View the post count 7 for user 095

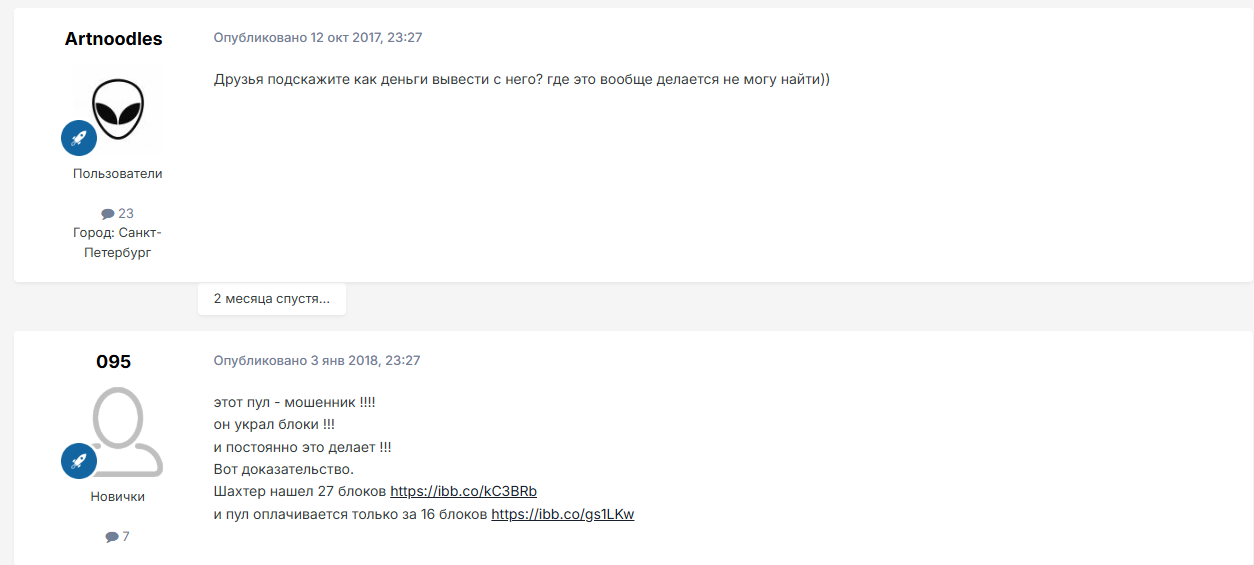(x=126, y=537)
